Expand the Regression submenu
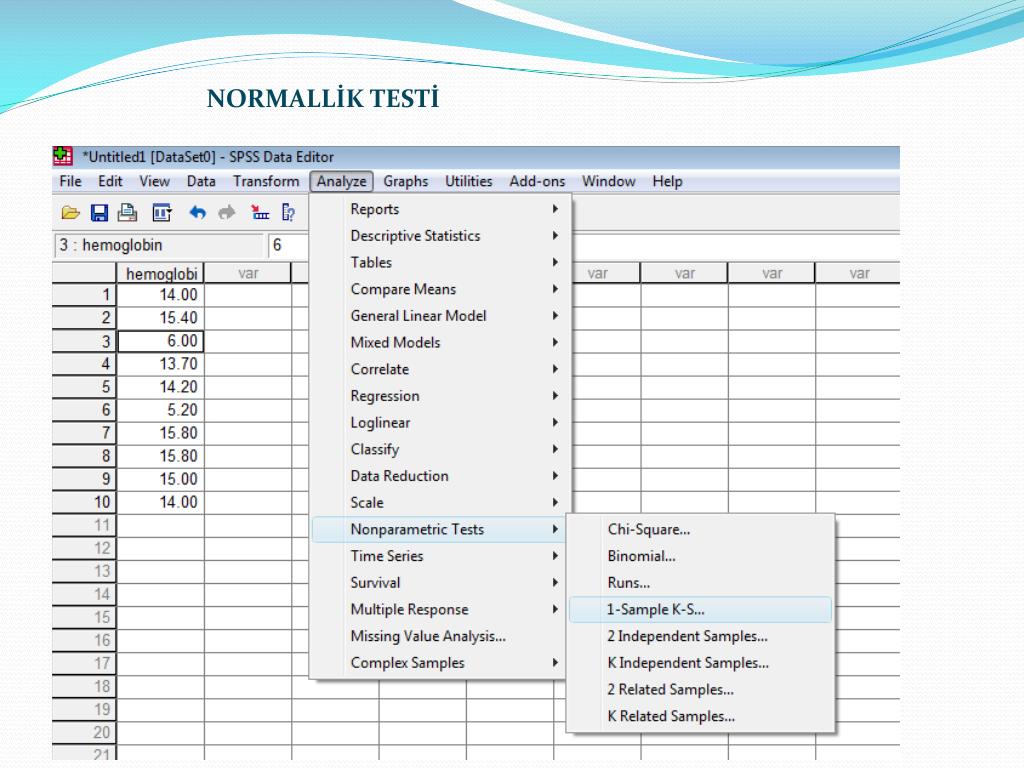Viewport: 1024px width, 768px height. (x=439, y=396)
